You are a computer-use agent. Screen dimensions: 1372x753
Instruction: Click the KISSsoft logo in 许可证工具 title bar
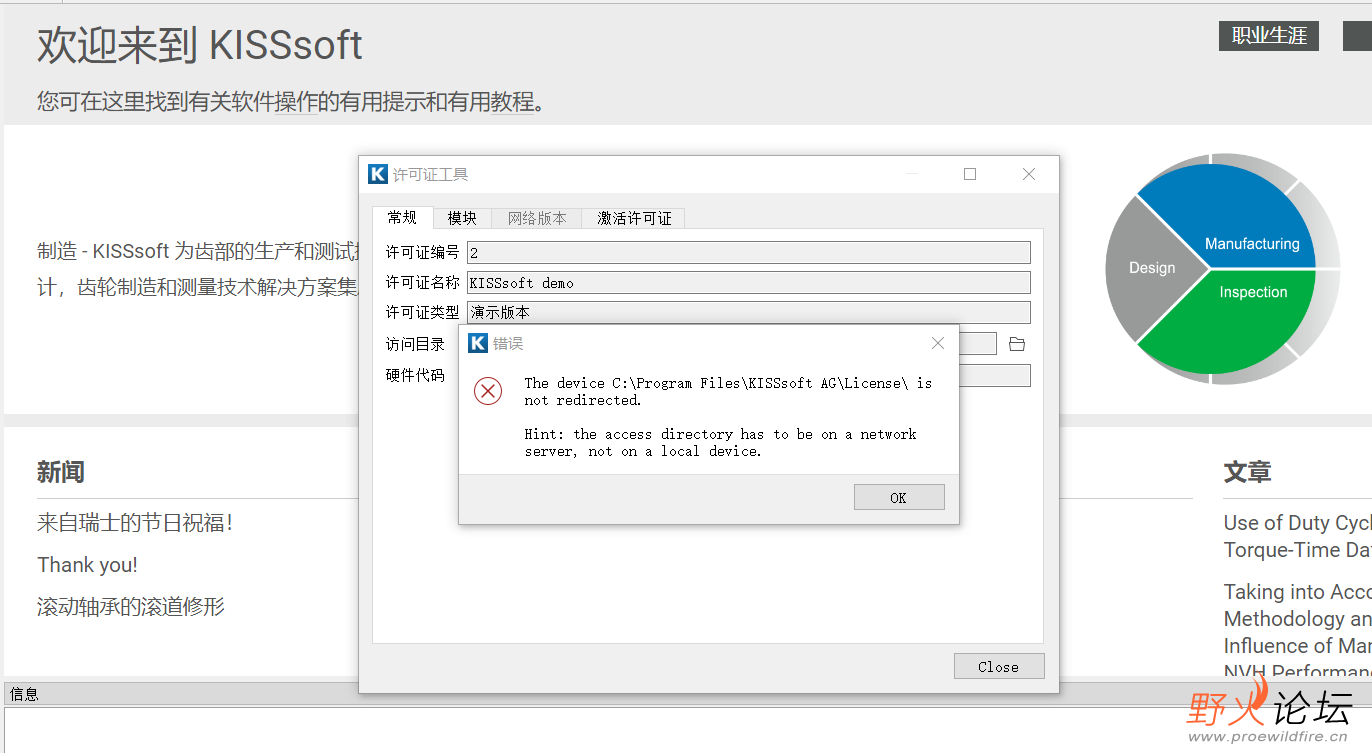pos(378,174)
